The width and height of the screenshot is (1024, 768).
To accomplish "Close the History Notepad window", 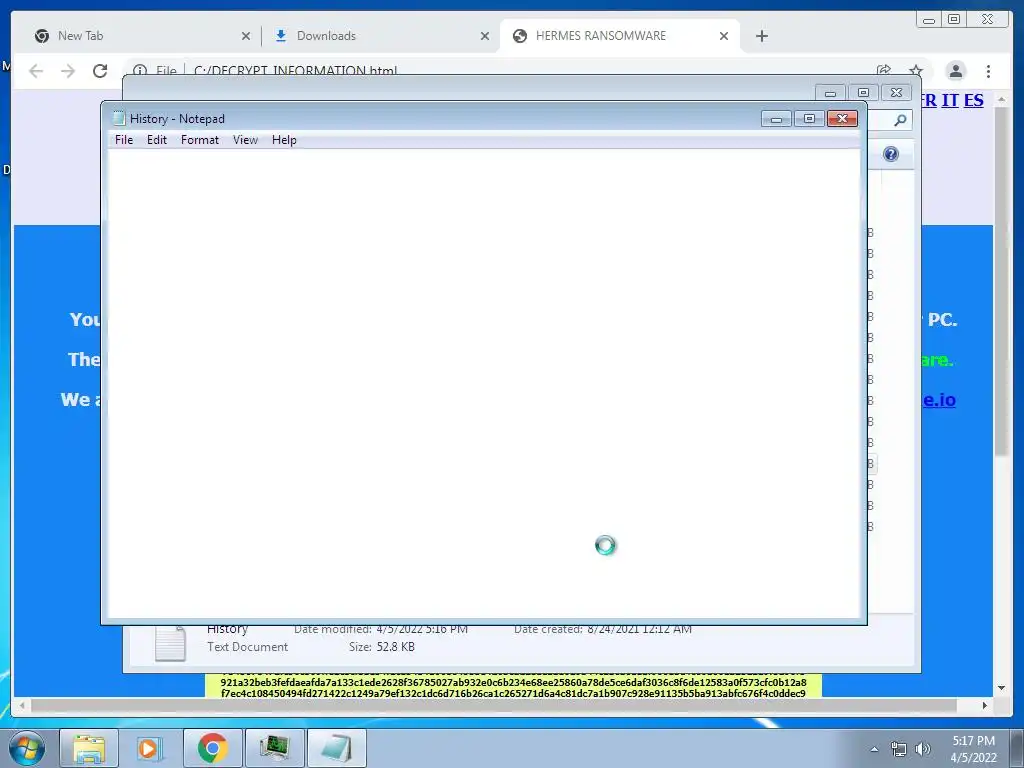I will tap(842, 119).
